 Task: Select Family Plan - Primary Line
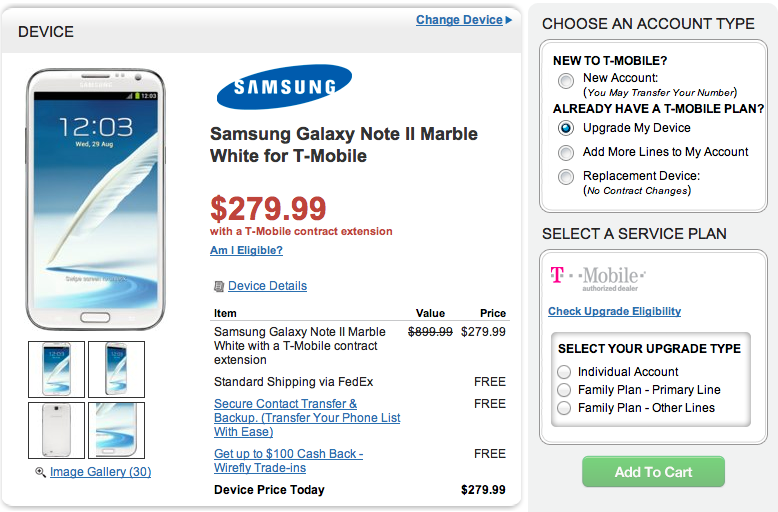click(565, 390)
